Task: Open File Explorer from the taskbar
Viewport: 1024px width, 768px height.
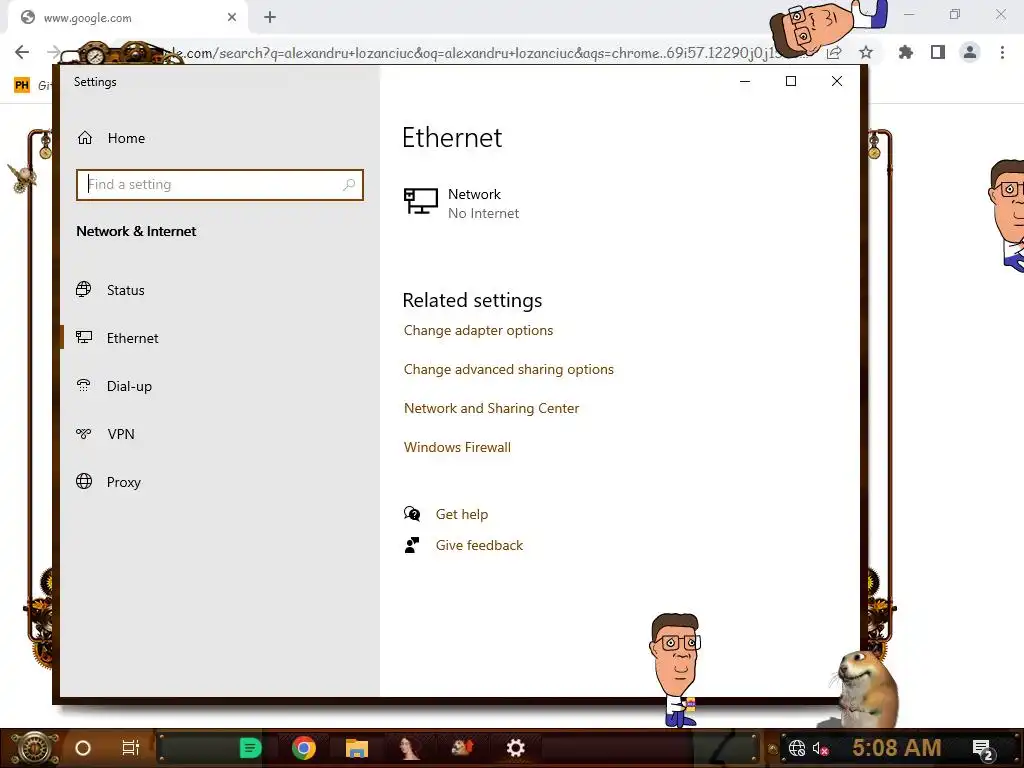Action: pyautogui.click(x=357, y=748)
